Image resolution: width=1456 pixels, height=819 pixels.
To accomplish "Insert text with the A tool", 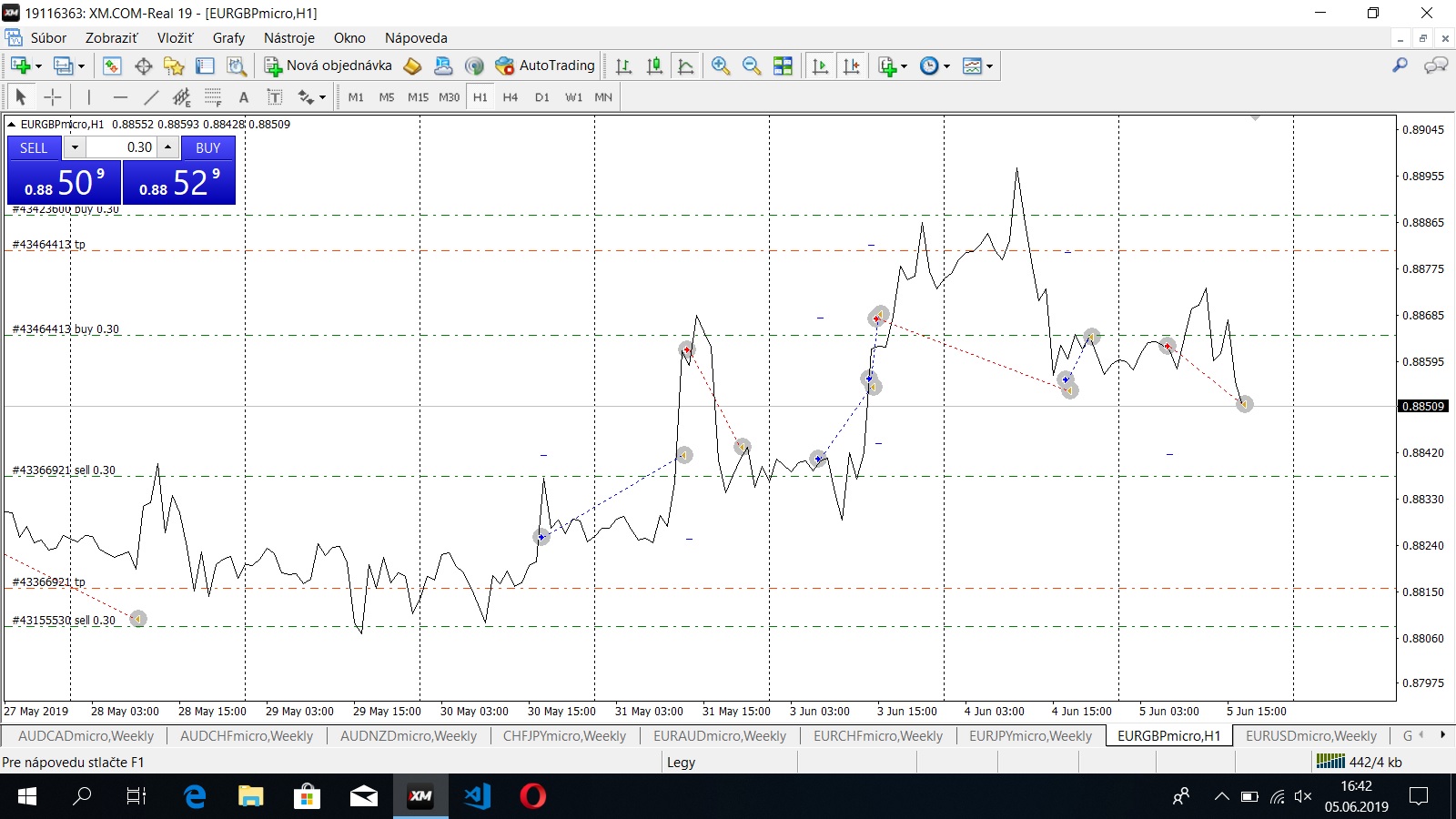I will coord(243,96).
